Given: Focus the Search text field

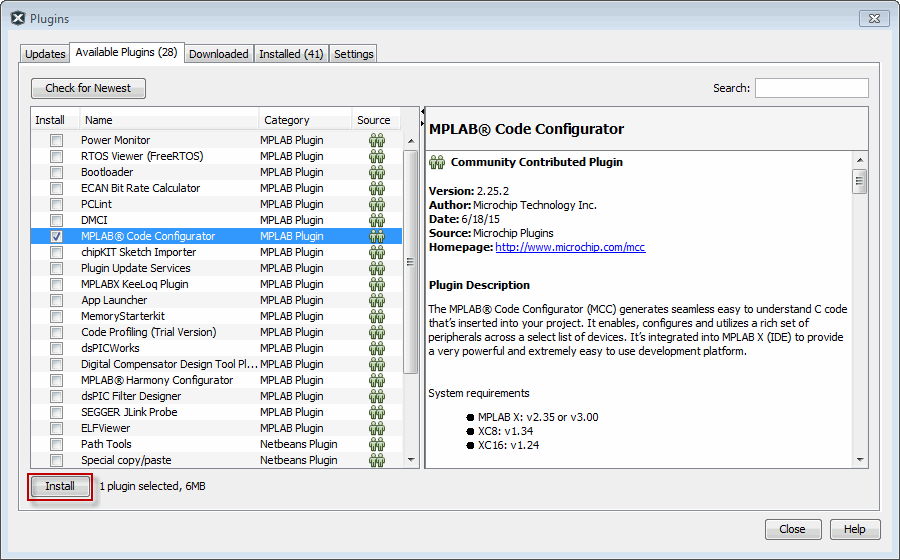Looking at the screenshot, I should [811, 88].
